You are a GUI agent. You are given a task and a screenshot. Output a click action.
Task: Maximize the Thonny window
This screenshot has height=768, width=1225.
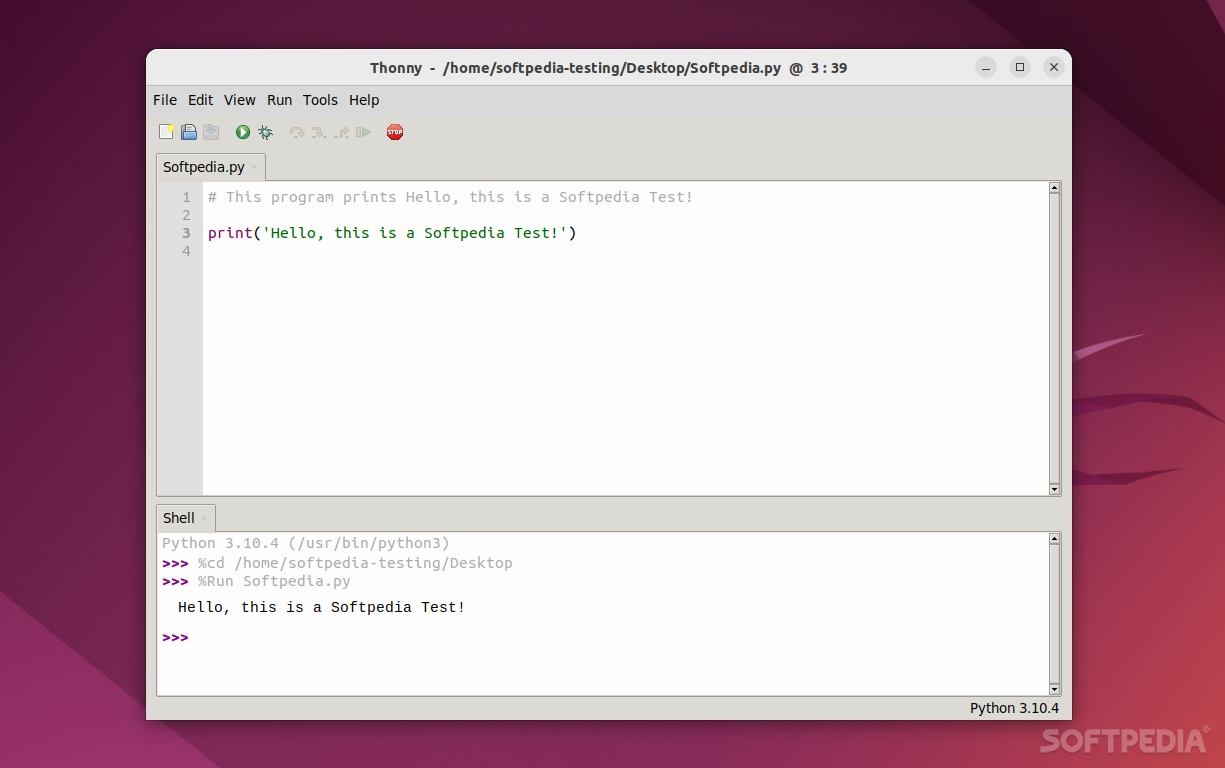pyautogui.click(x=1020, y=67)
